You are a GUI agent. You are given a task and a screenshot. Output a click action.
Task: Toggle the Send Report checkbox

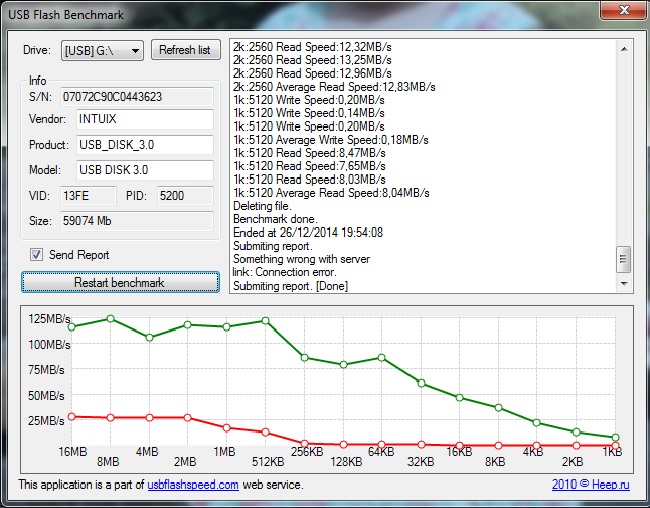[x=37, y=255]
